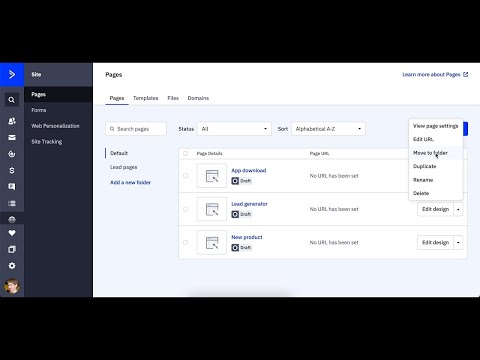
Task: Open the Settings gear icon
Action: tap(12, 266)
